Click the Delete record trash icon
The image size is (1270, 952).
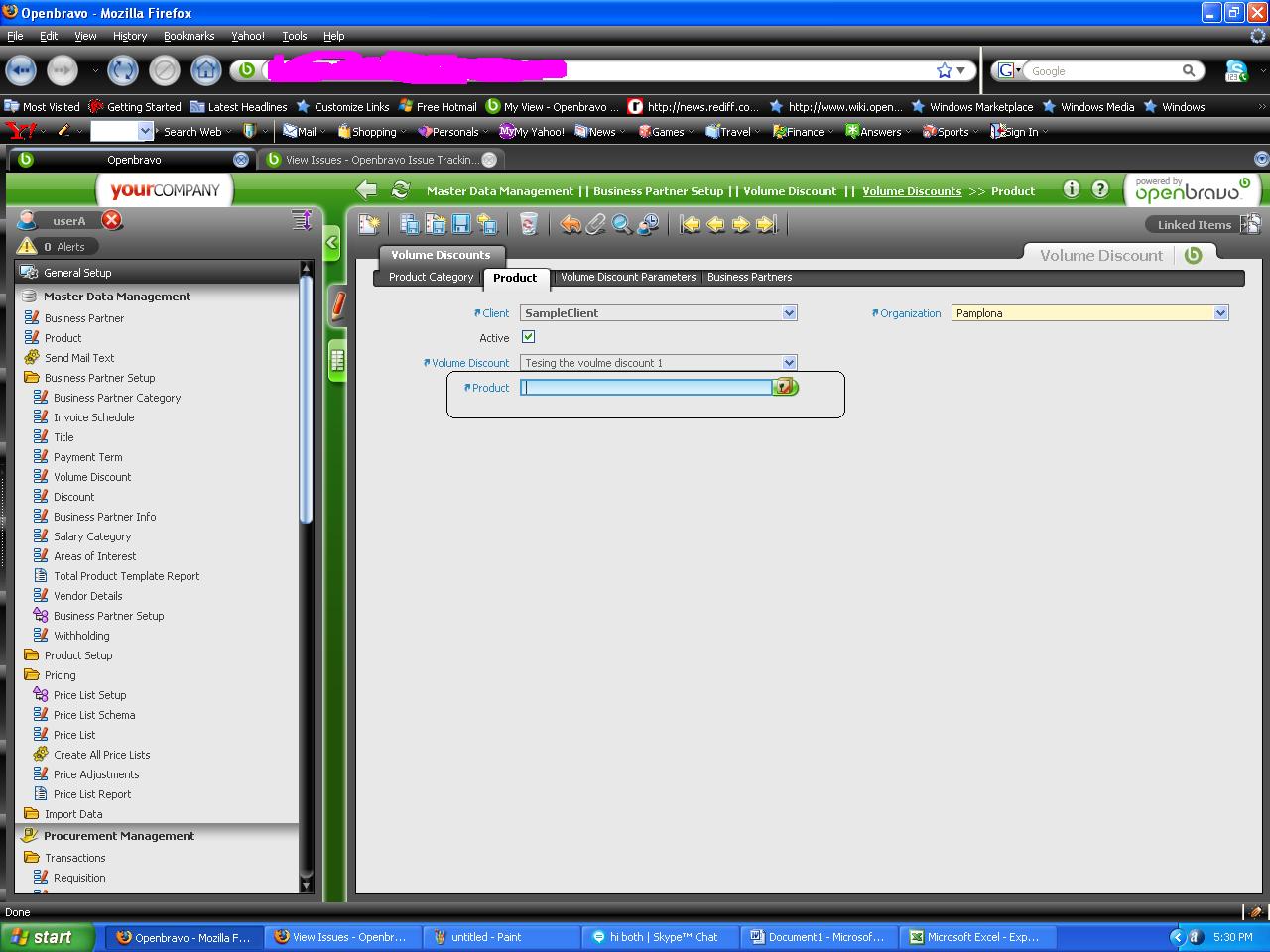point(529,225)
